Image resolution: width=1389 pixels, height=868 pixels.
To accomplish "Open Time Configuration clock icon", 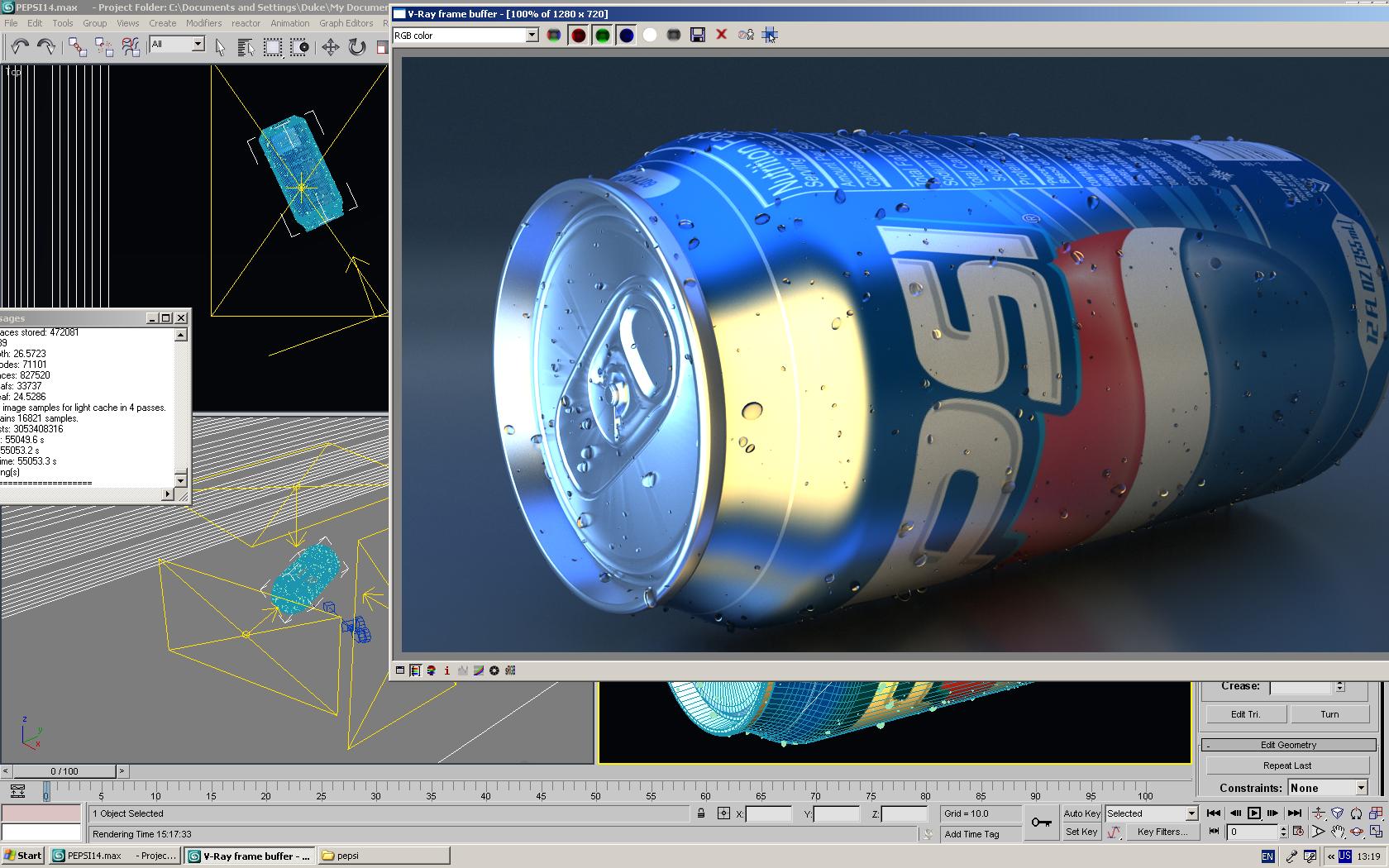I will coord(1298,832).
